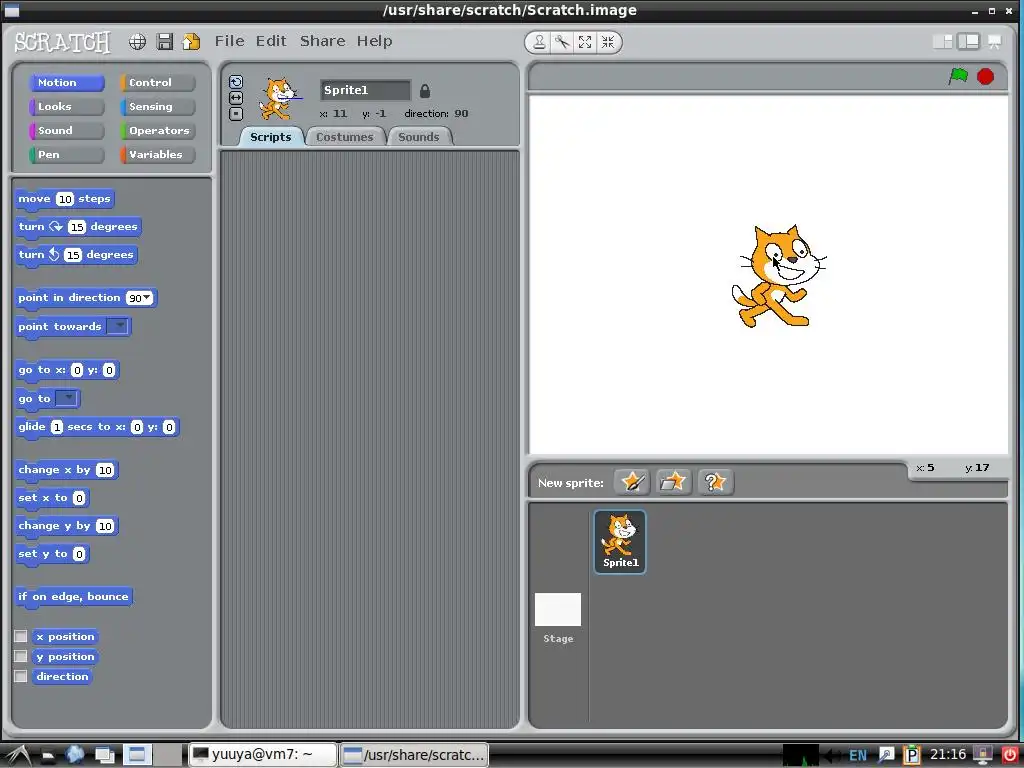Click the taskbar start menu icon

pyautogui.click(x=18, y=755)
